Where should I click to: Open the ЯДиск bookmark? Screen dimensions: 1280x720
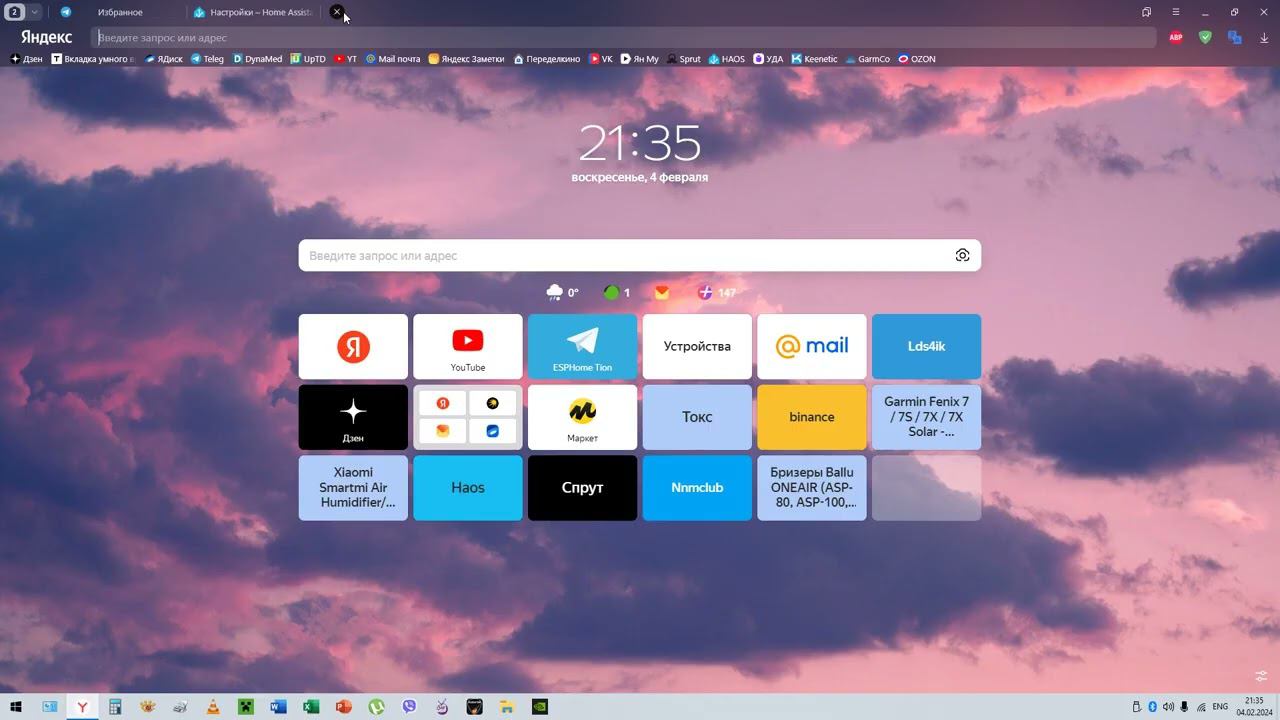point(164,59)
